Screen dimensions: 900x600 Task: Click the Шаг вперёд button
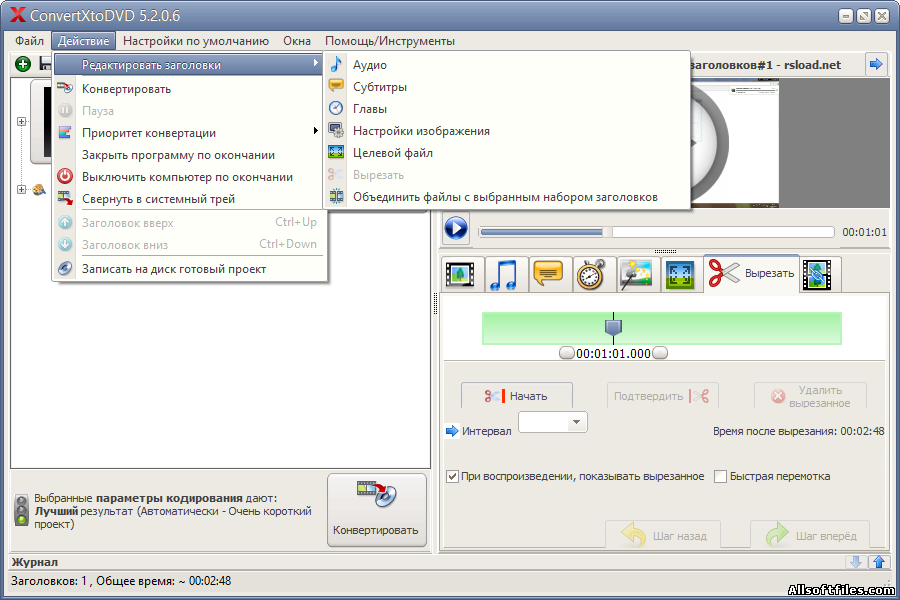[x=810, y=535]
